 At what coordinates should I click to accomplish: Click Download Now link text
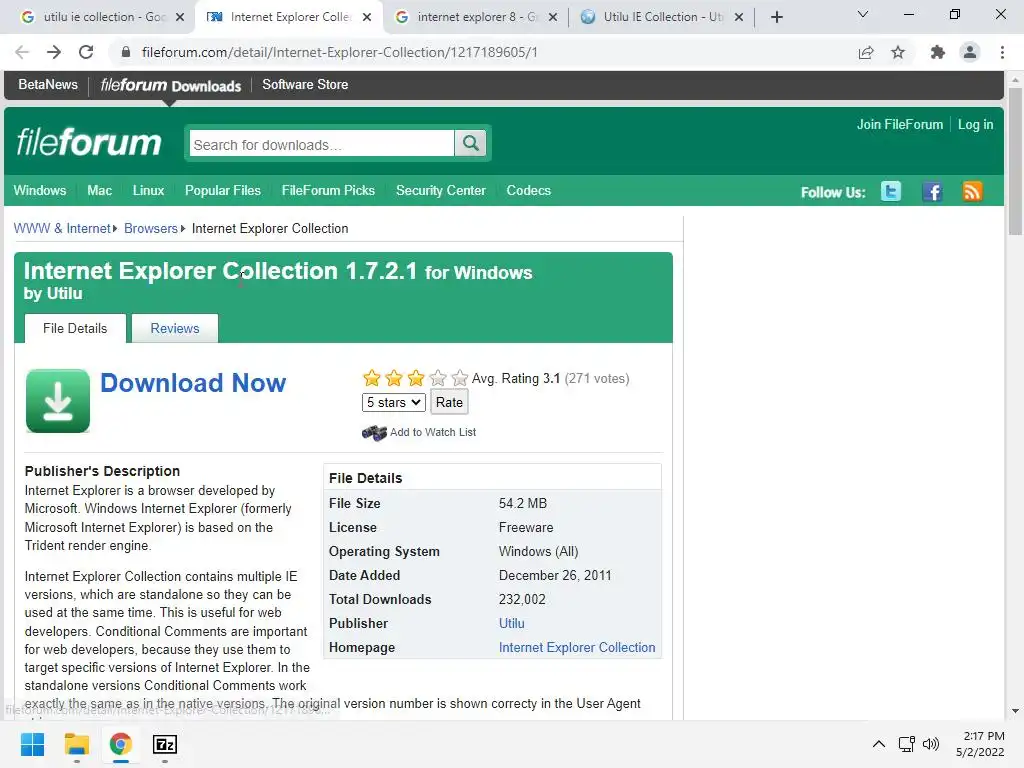pos(193,383)
